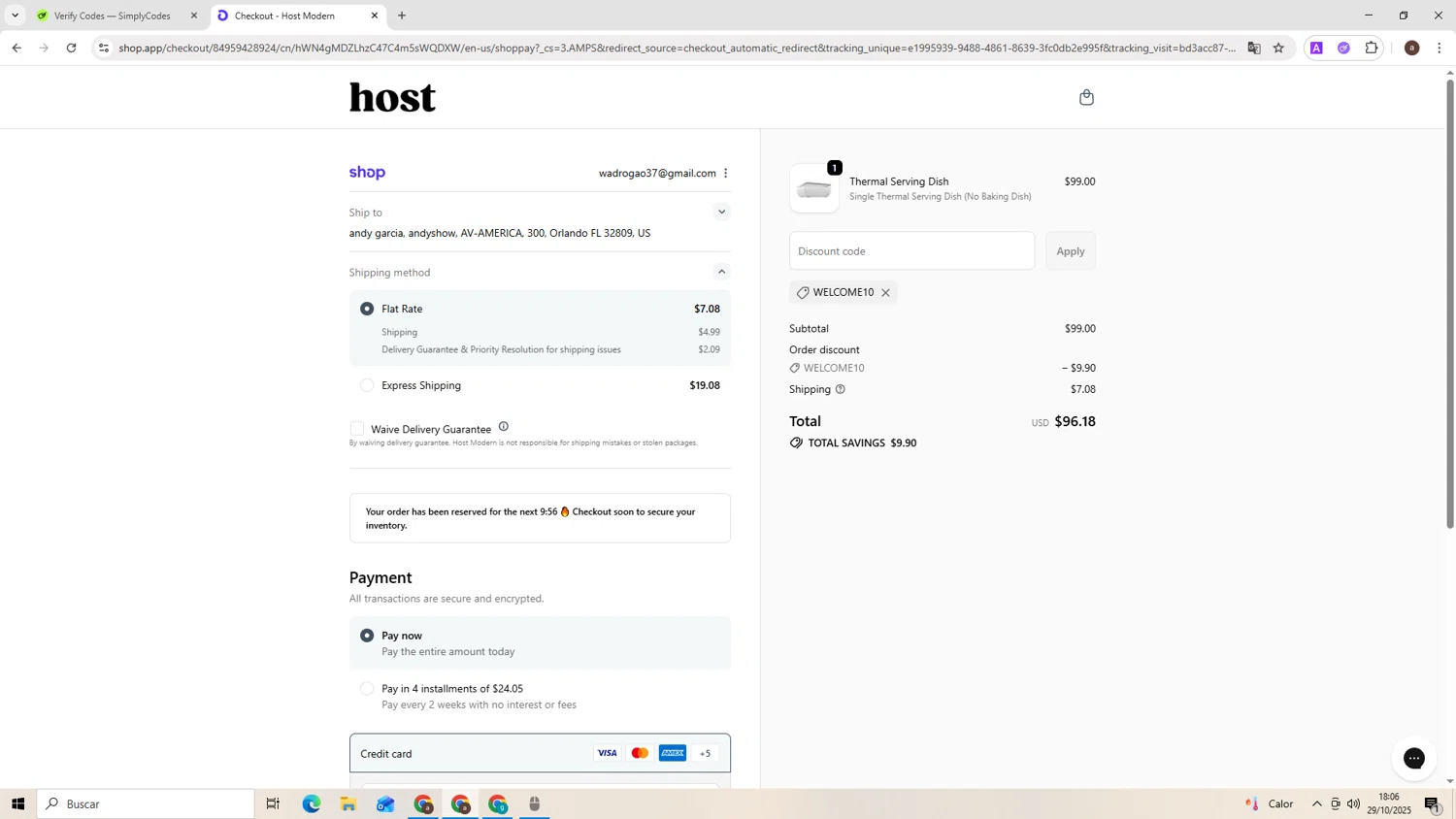This screenshot has height=819, width=1456.
Task: Click the Credit card payment header
Action: pyautogui.click(x=540, y=753)
